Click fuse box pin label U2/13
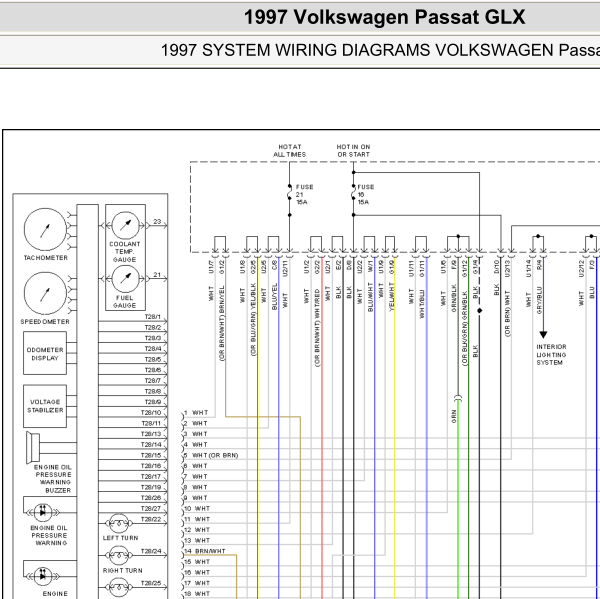 pos(507,268)
